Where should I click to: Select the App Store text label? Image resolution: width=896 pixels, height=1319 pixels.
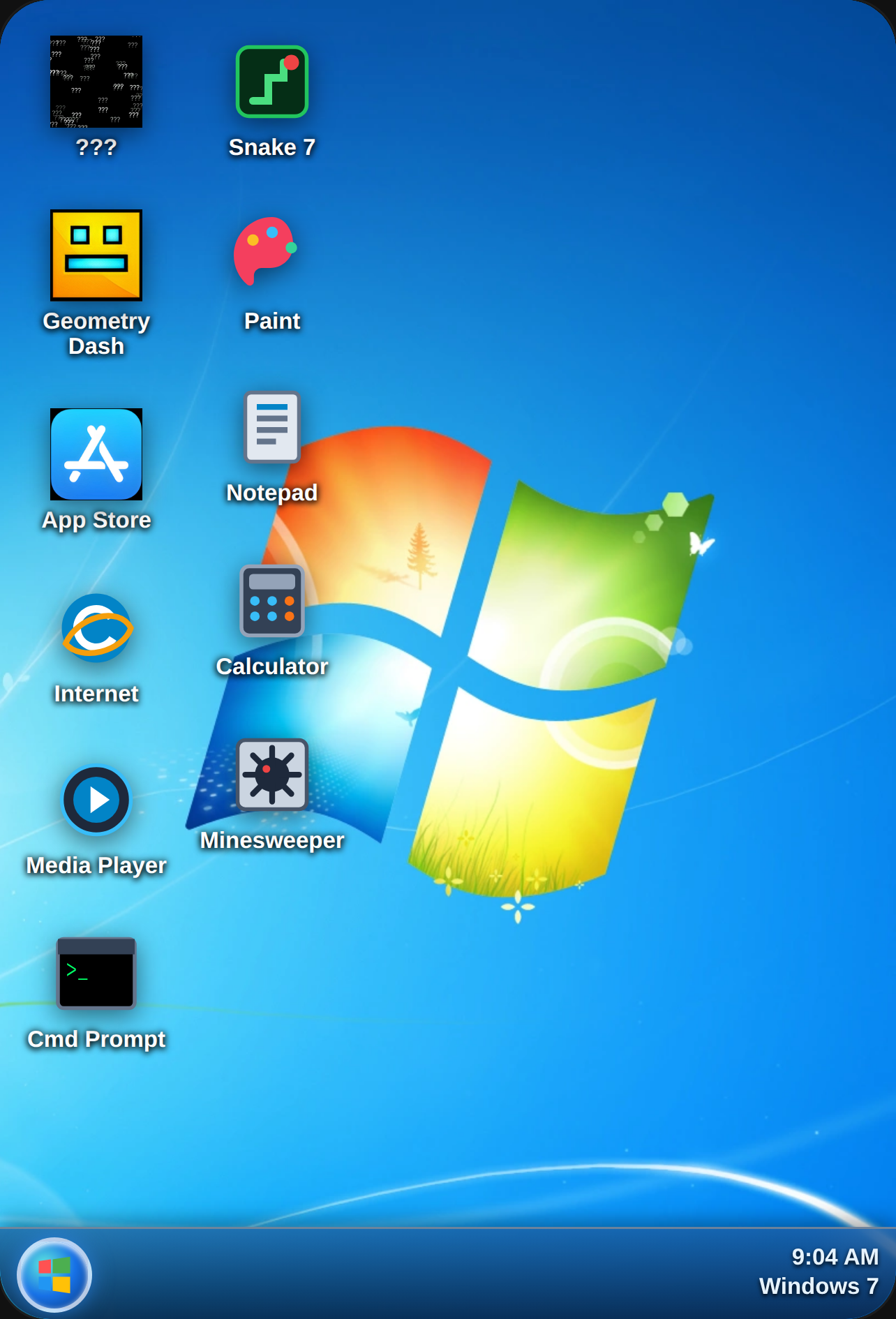(x=96, y=520)
